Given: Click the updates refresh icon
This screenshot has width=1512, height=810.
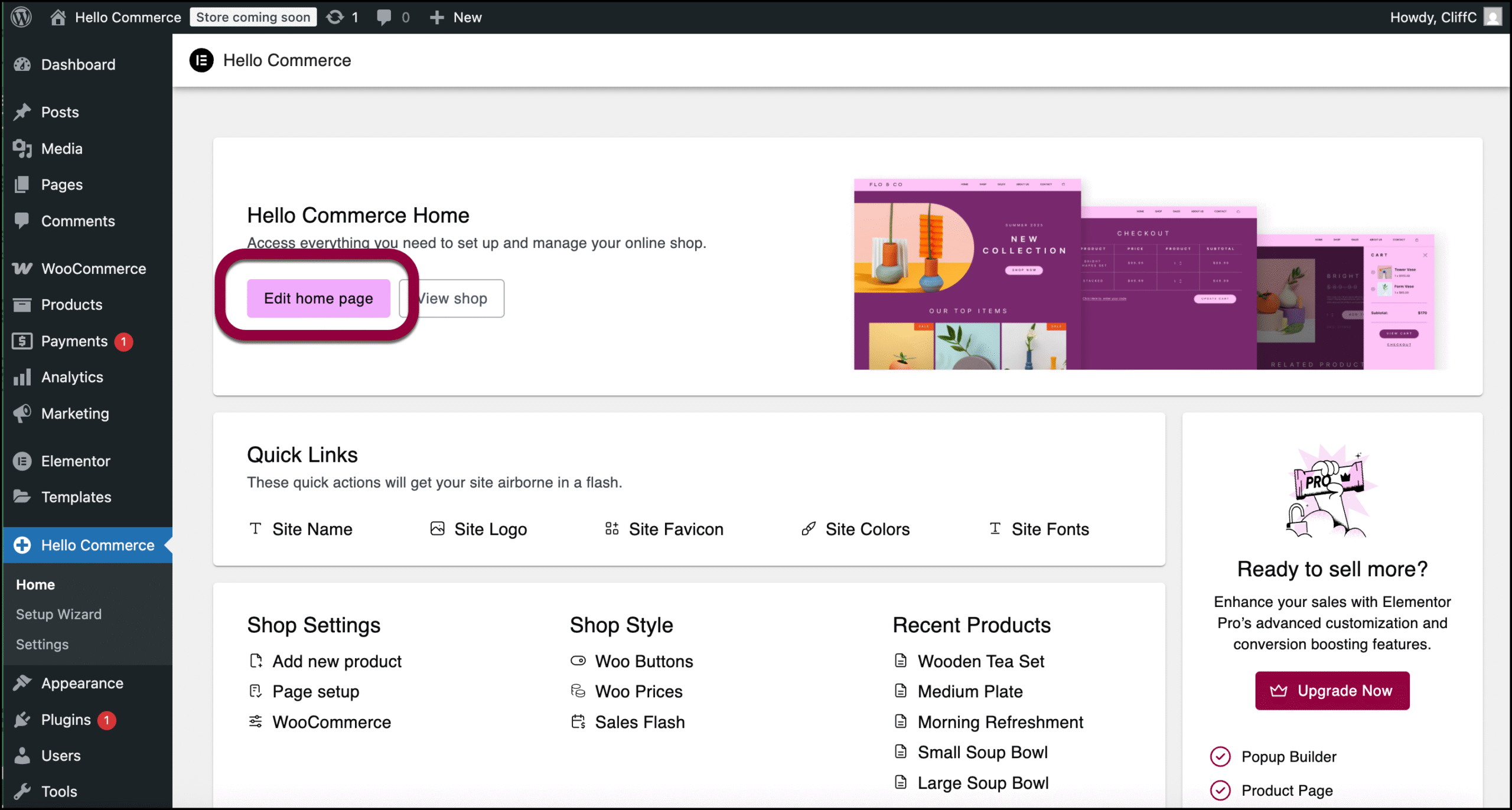Looking at the screenshot, I should tap(335, 17).
